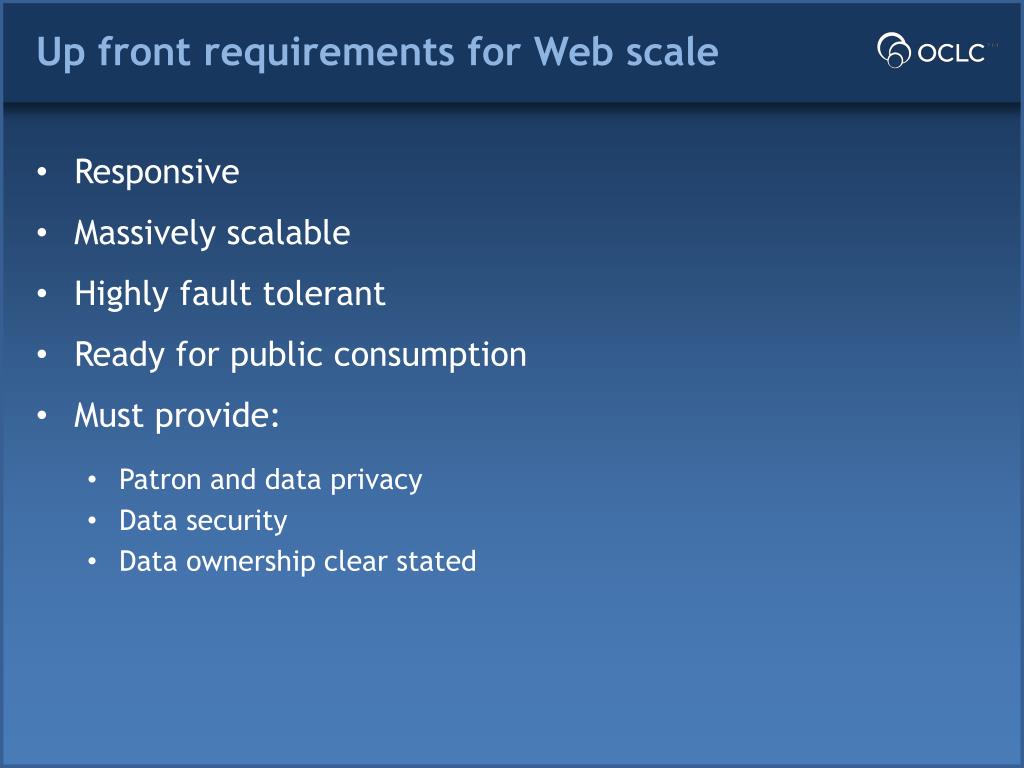Click 'Highly fault tolerant' text
The image size is (1024, 768).
point(230,294)
